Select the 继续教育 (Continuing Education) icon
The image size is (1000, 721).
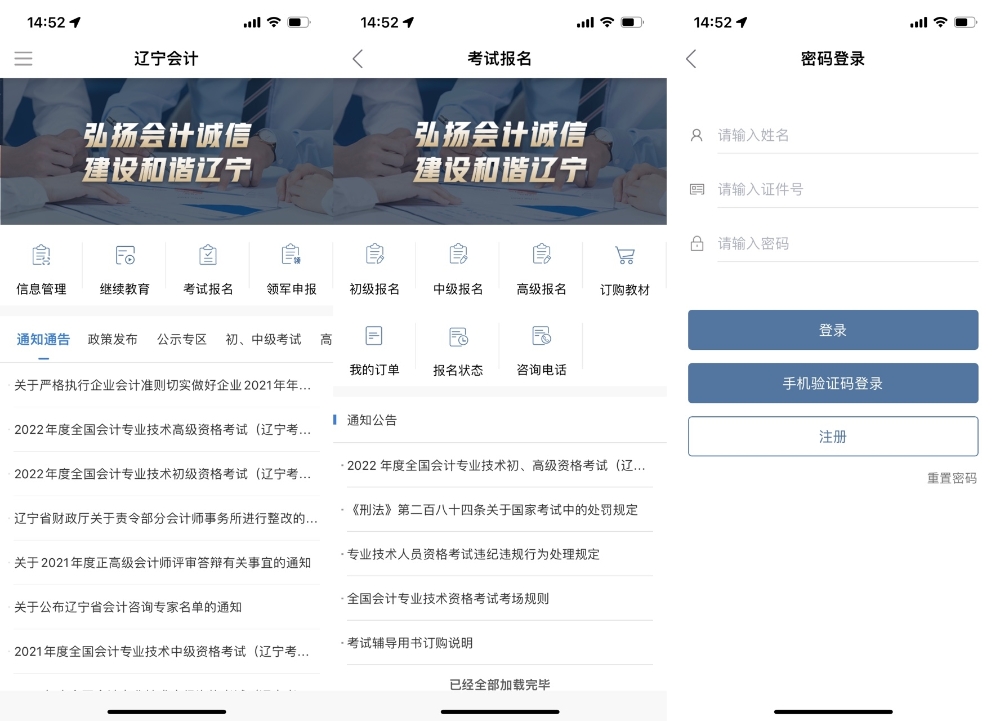(124, 266)
